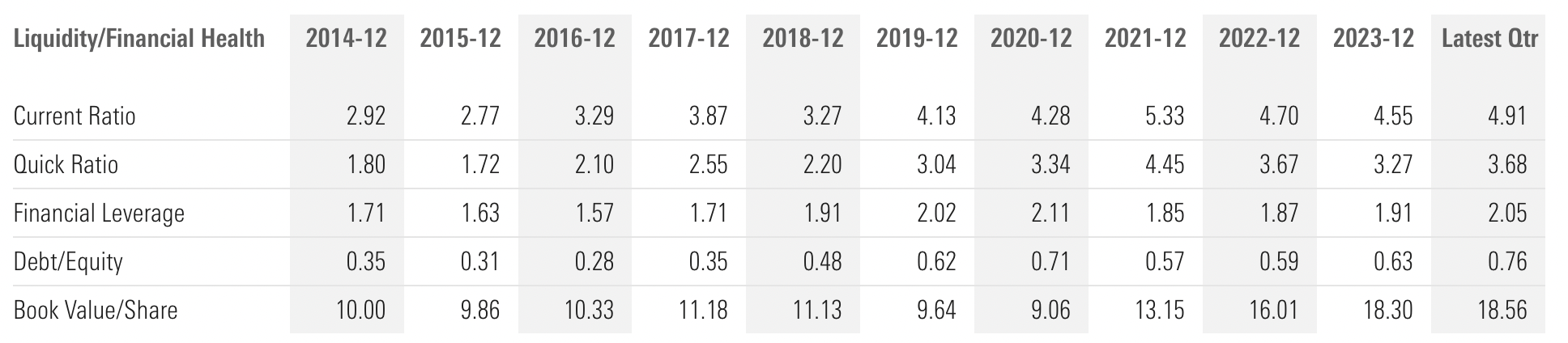Click the 2022-12 column header
Image resolution: width=1568 pixels, height=343 pixels.
pyautogui.click(x=1259, y=38)
